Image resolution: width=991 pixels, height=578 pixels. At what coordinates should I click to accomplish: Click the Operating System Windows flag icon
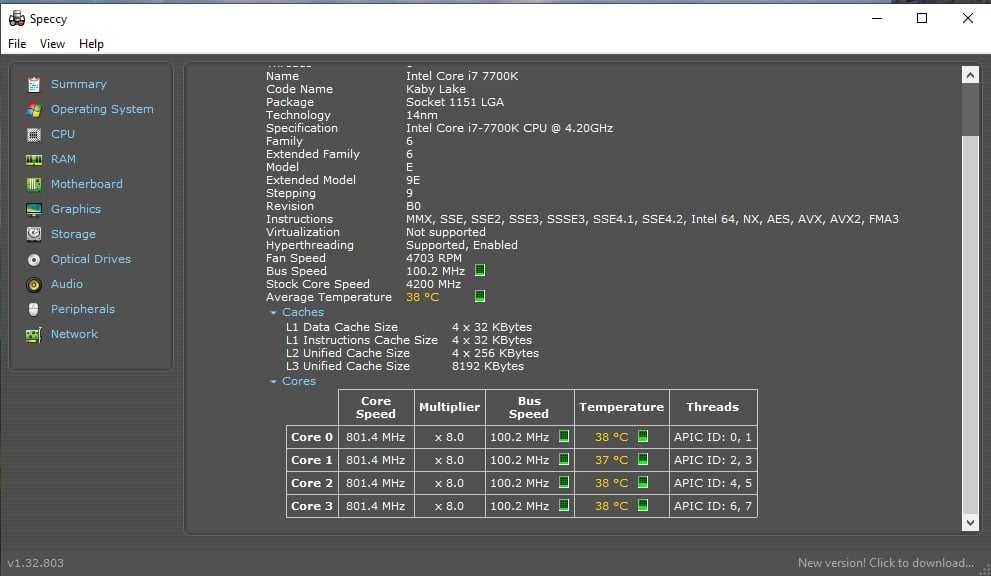(x=33, y=109)
